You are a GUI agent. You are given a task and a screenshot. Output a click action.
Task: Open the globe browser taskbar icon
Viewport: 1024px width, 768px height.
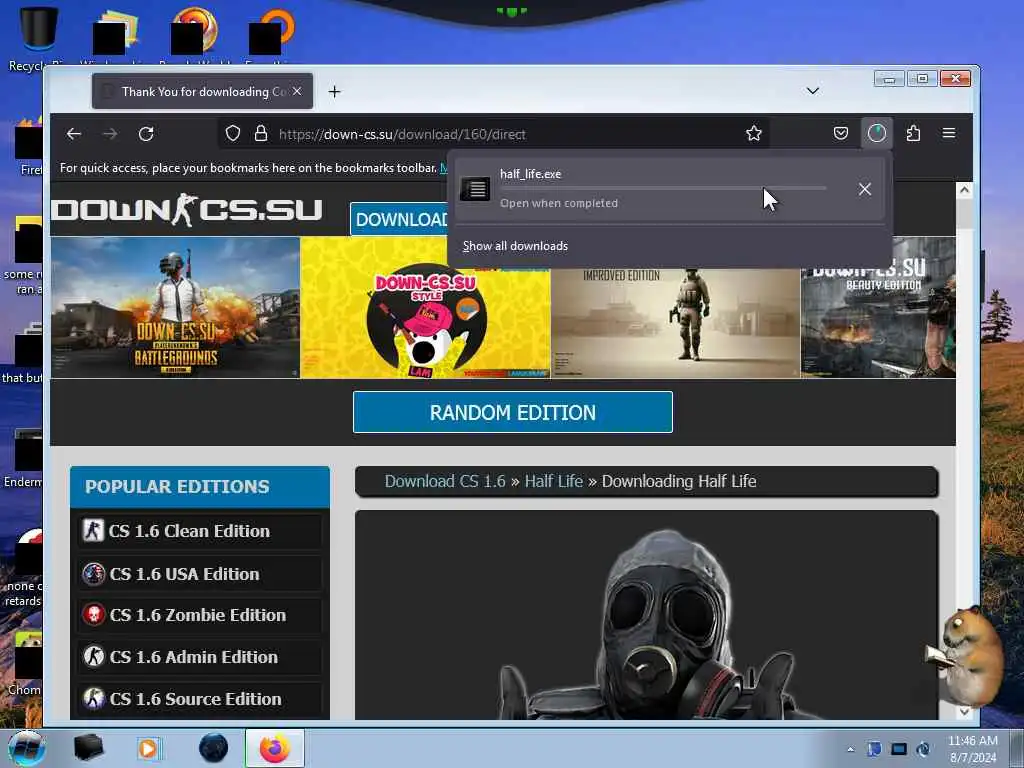point(214,748)
